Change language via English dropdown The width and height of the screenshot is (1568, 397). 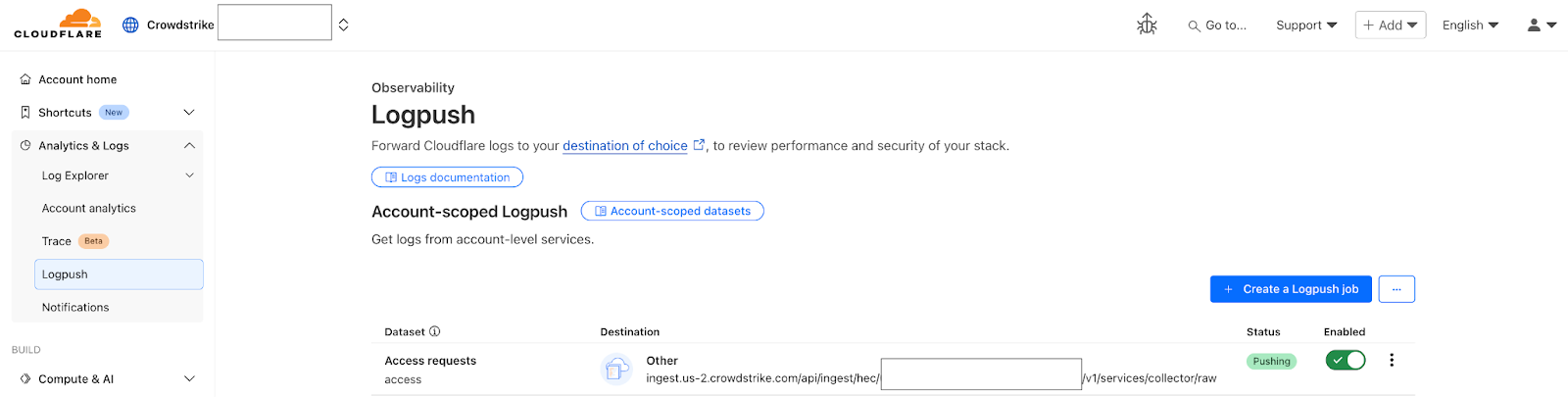coord(1470,25)
